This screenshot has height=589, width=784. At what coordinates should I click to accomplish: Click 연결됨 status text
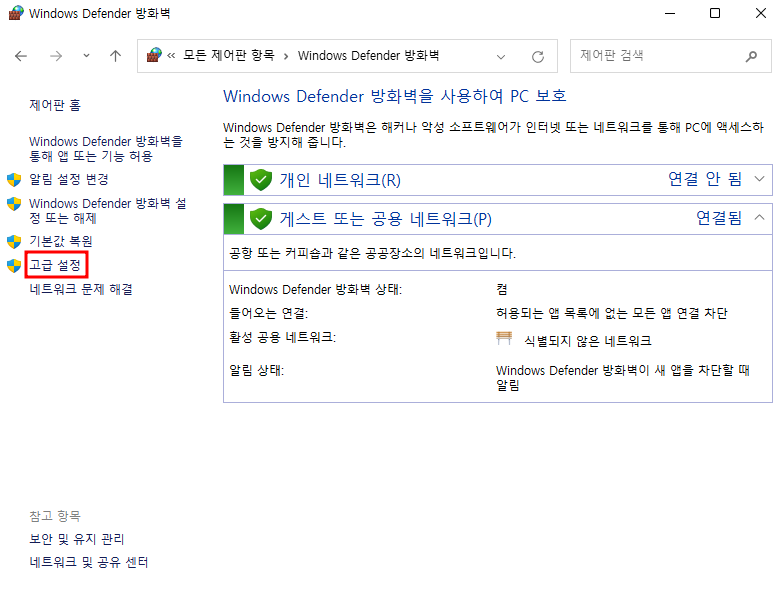pos(719,218)
